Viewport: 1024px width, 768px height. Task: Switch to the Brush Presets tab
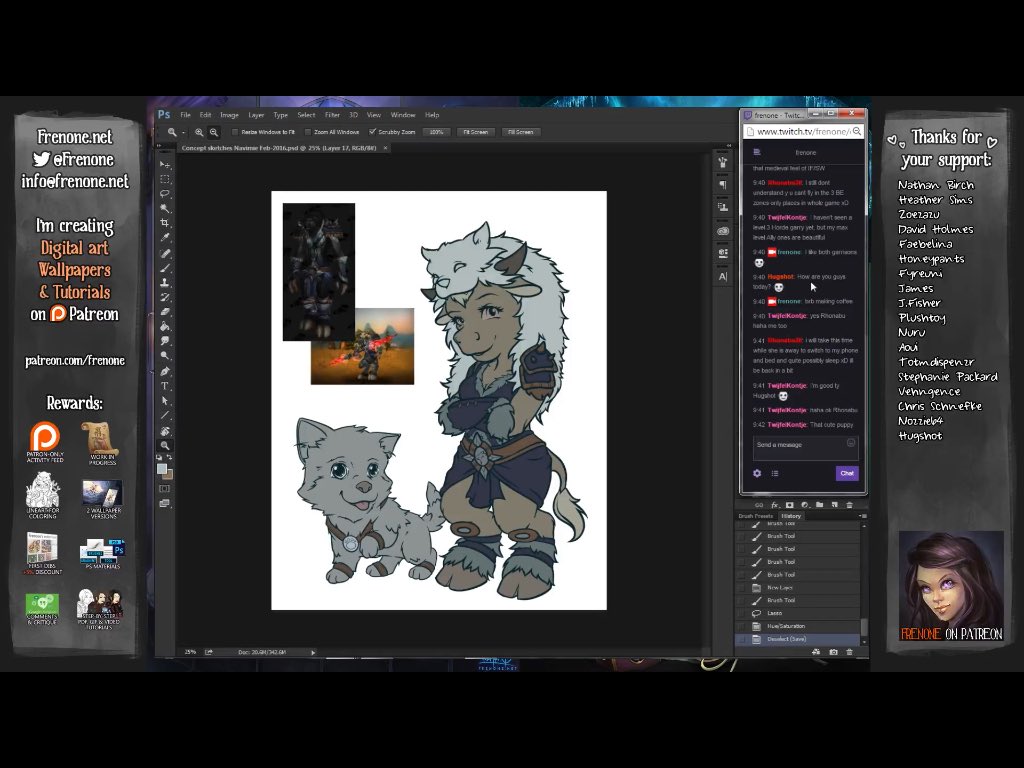[x=756, y=516]
